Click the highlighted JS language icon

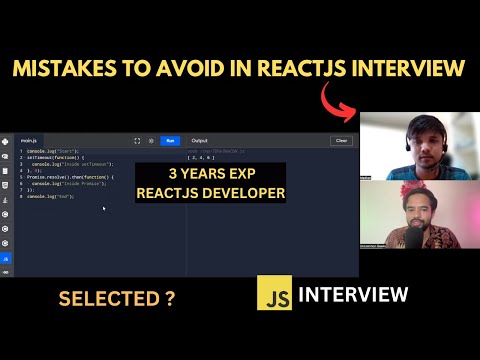[x=6, y=259]
